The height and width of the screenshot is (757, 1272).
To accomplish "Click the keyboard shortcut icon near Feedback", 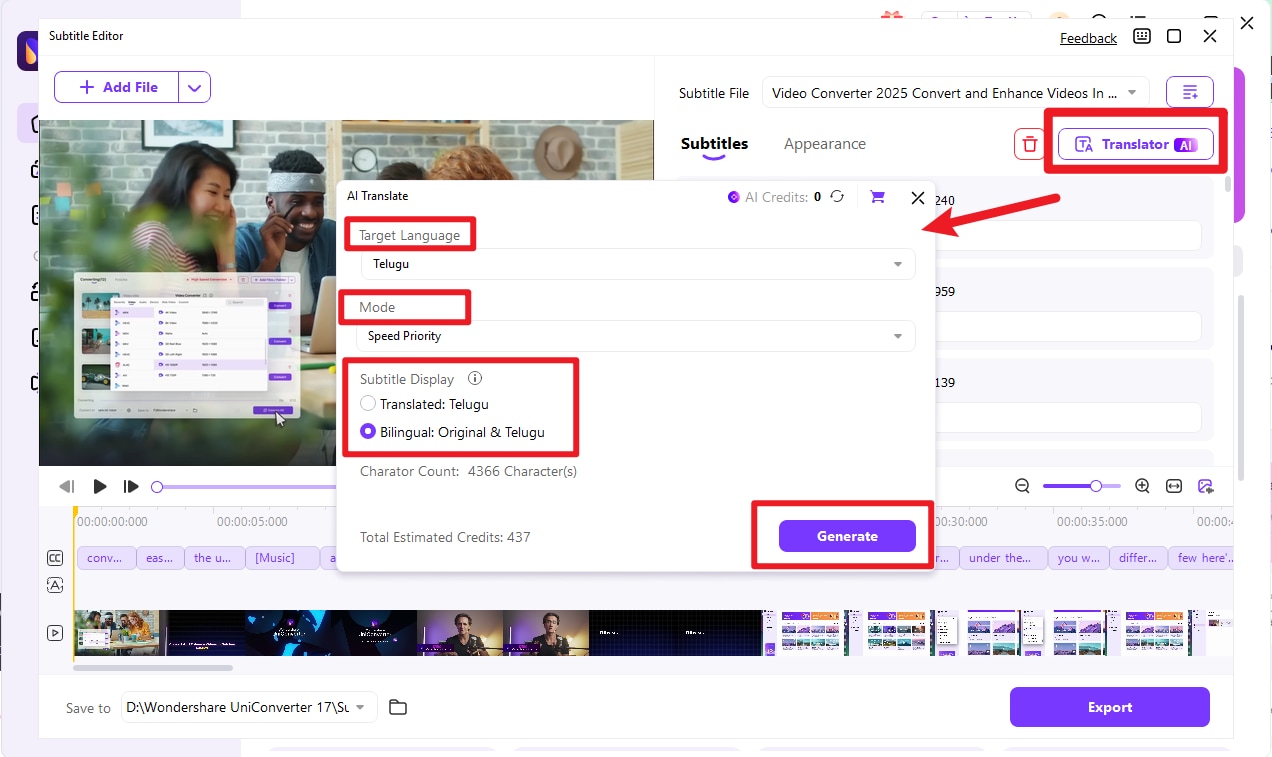I will point(1142,36).
